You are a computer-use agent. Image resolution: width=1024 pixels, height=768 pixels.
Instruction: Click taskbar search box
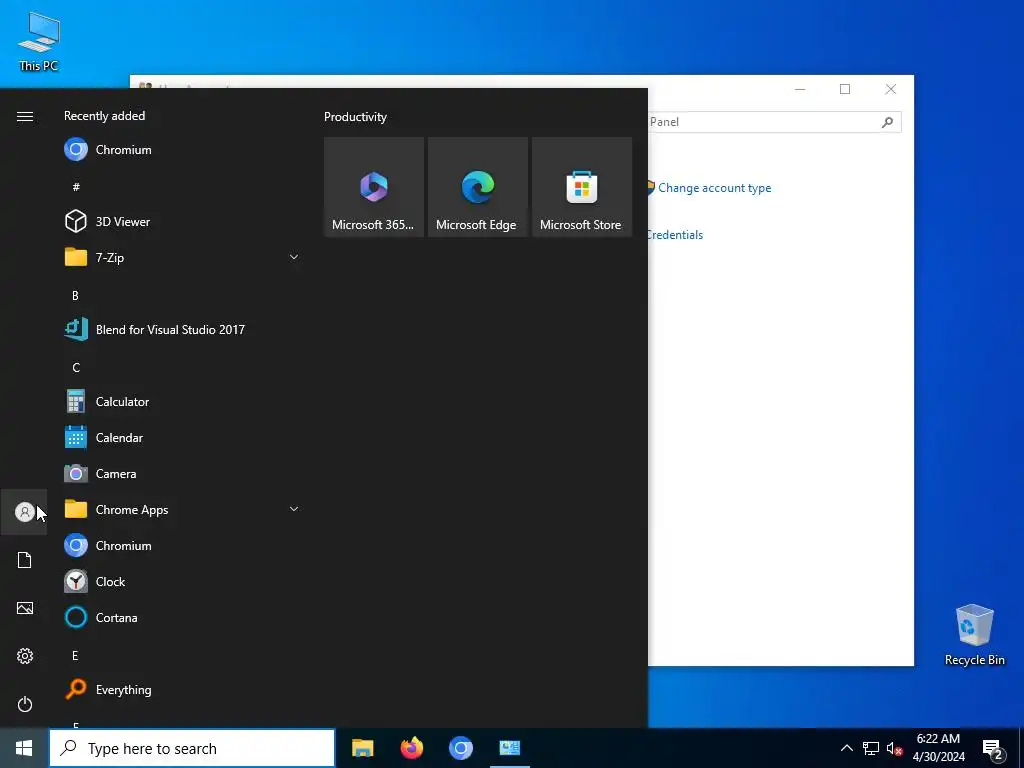(x=192, y=748)
